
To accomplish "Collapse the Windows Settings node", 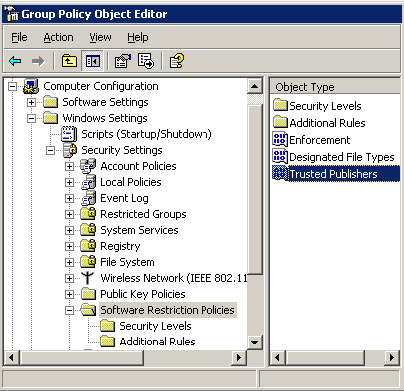I will point(31,118).
